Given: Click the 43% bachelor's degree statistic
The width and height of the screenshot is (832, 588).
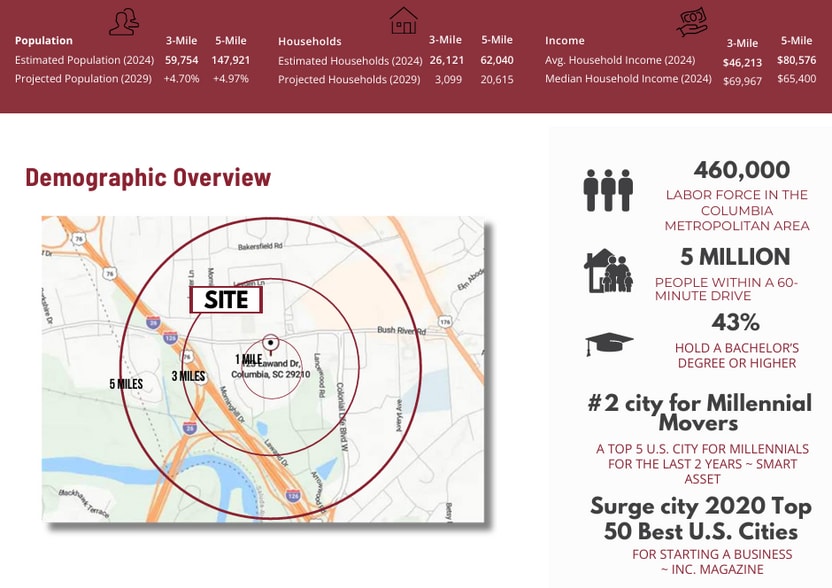Looking at the screenshot, I should (735, 322).
